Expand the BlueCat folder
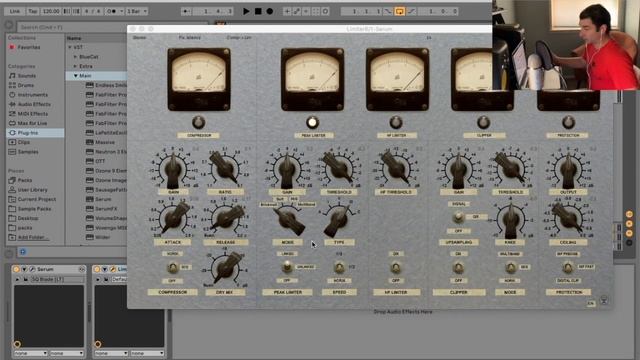This screenshot has width=640, height=360. tap(76, 57)
